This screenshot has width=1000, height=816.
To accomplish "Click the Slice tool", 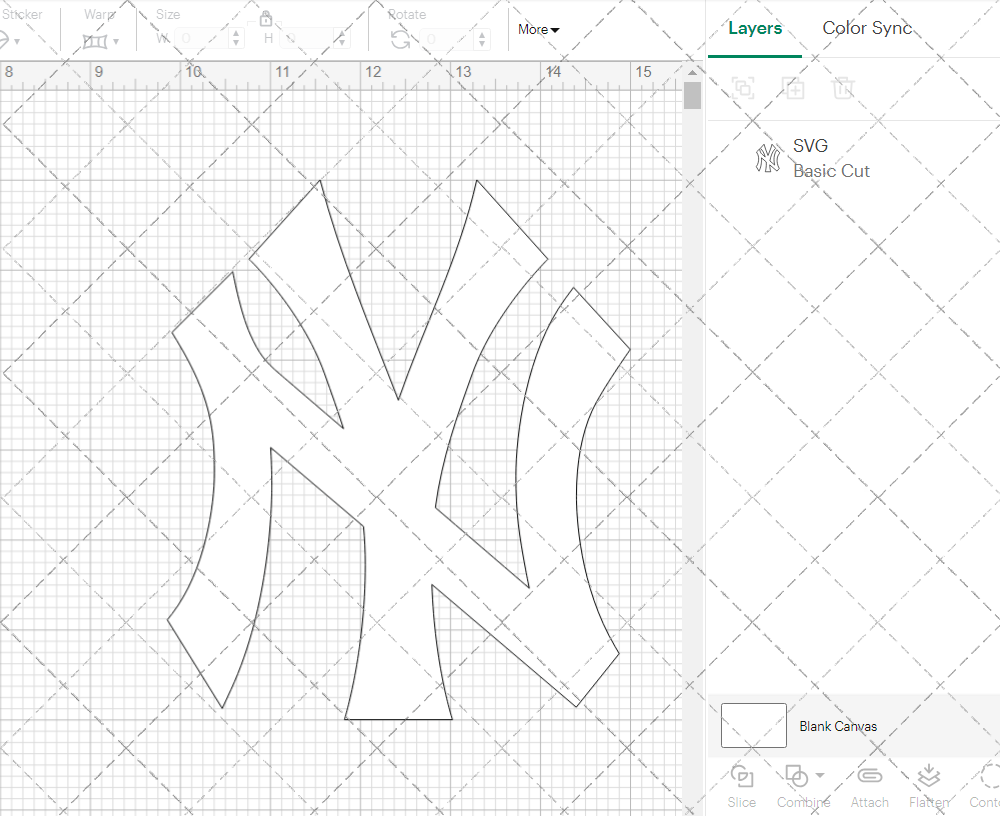I will (742, 787).
